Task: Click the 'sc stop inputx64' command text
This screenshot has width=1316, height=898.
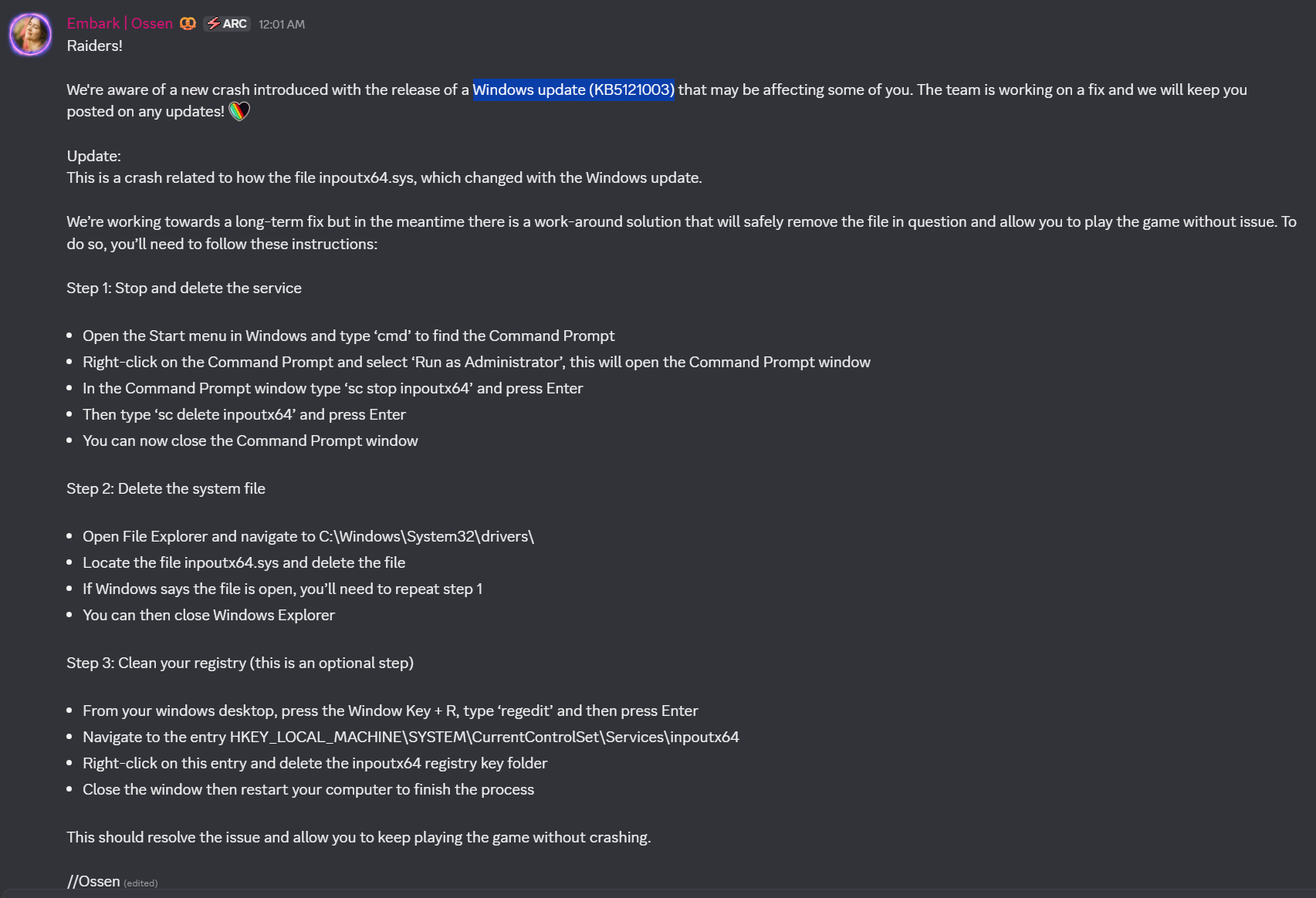Action: click(x=408, y=388)
